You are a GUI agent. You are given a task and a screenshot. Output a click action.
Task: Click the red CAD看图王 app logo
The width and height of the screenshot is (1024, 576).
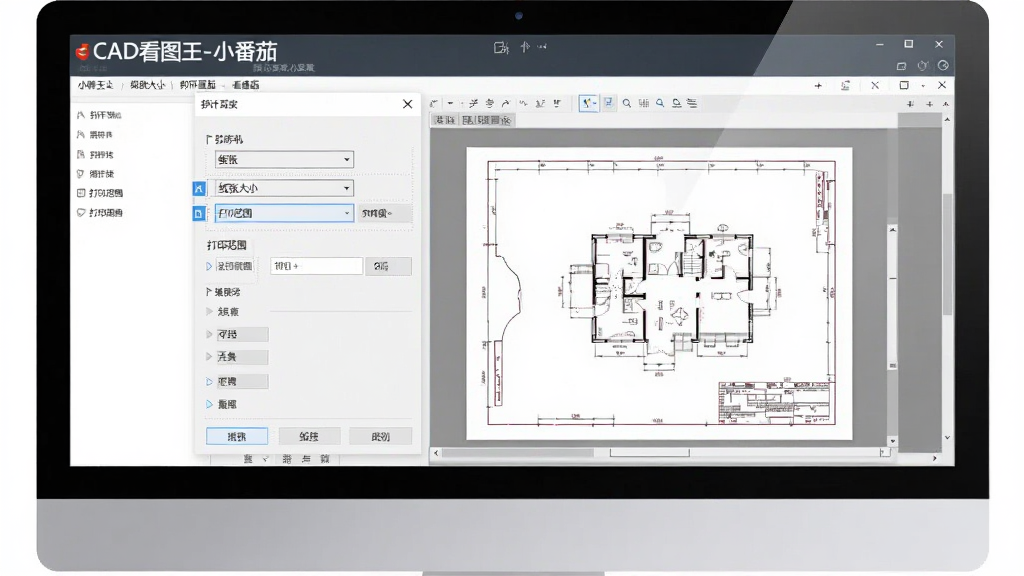point(82,52)
